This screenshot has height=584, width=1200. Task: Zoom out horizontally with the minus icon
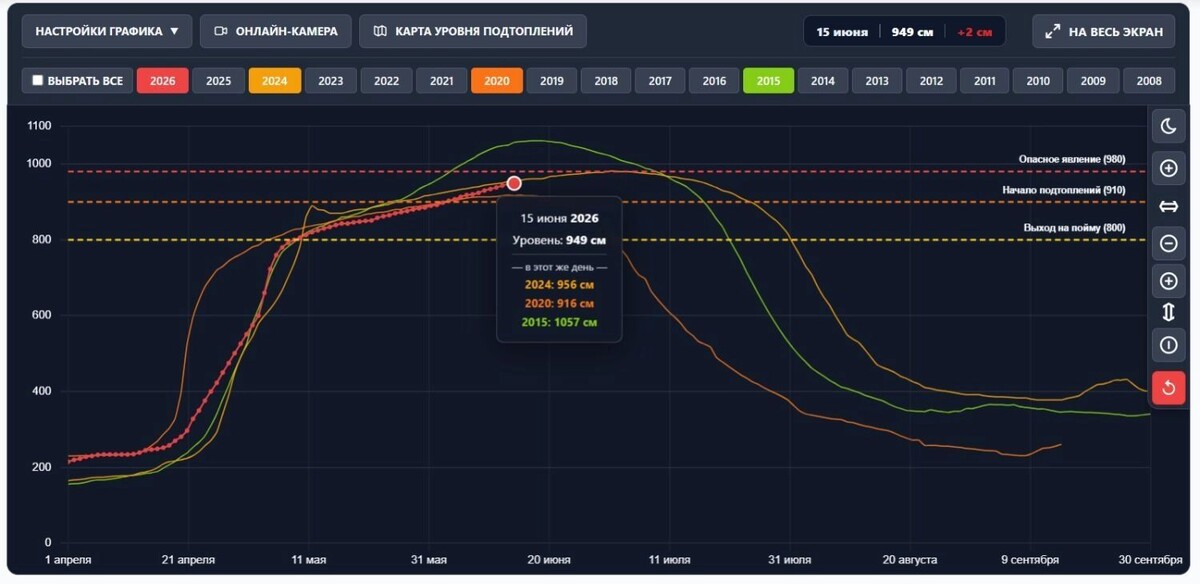1168,243
